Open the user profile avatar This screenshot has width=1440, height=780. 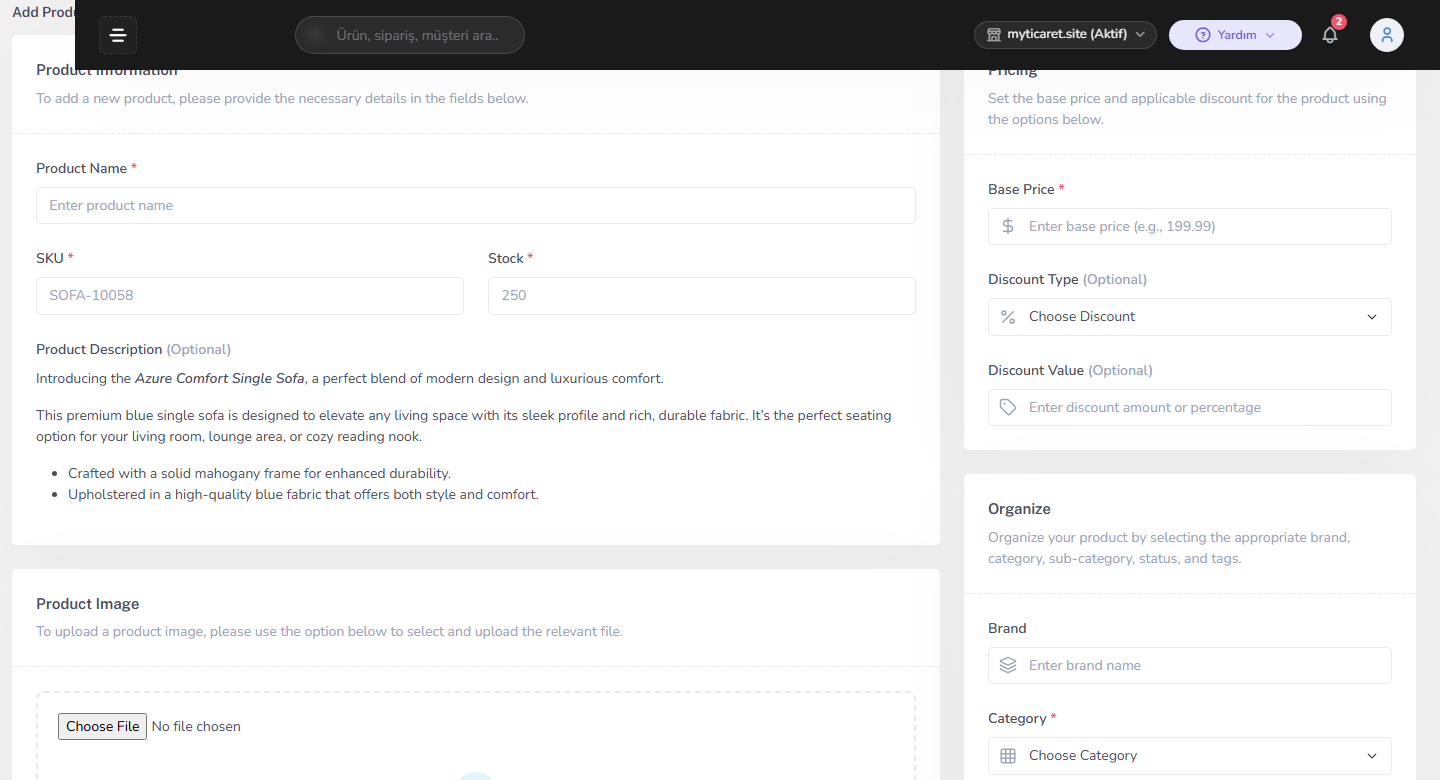click(1387, 35)
